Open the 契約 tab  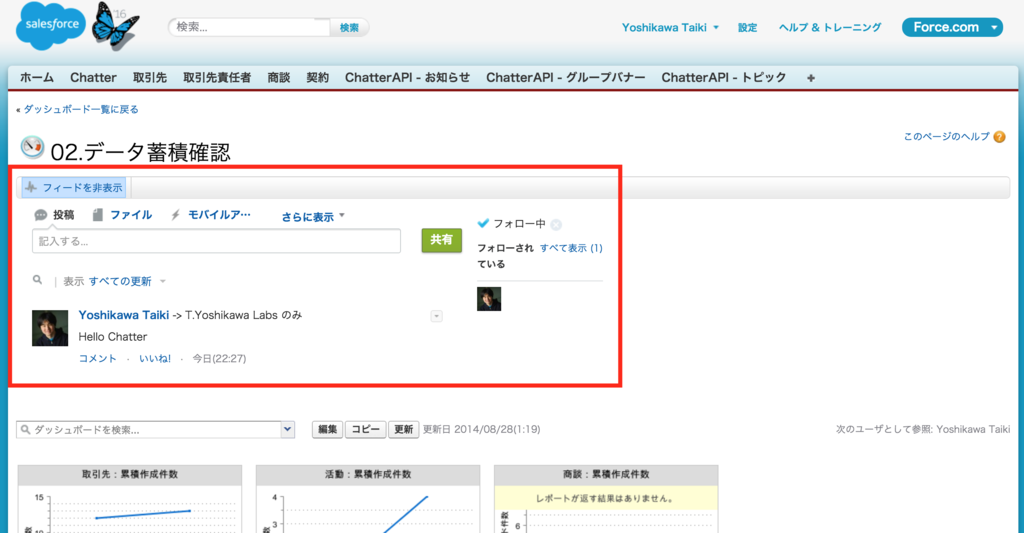[317, 78]
